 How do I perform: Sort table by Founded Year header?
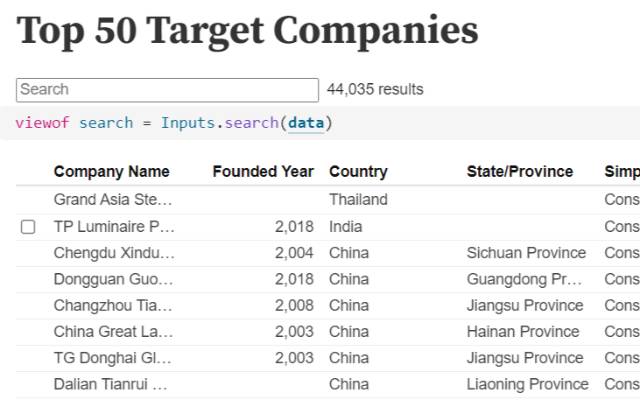click(263, 171)
